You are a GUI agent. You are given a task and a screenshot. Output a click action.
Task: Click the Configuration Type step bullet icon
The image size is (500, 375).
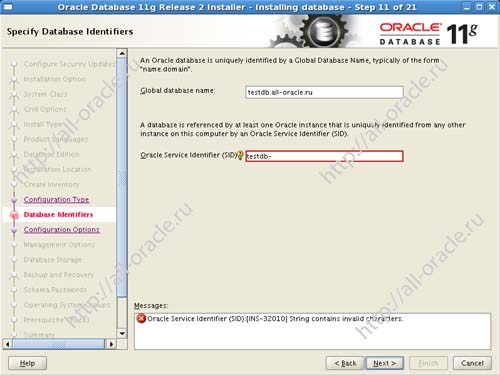click(14, 199)
